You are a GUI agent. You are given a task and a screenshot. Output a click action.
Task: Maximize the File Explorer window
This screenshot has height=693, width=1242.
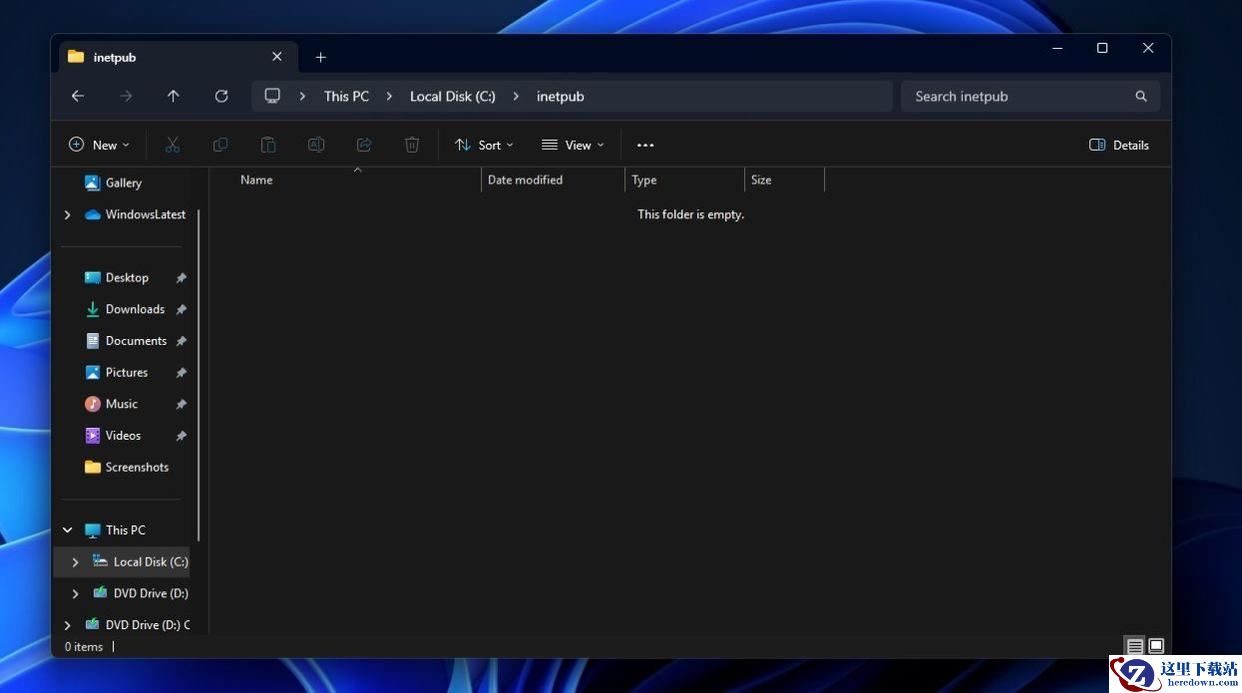point(1102,48)
